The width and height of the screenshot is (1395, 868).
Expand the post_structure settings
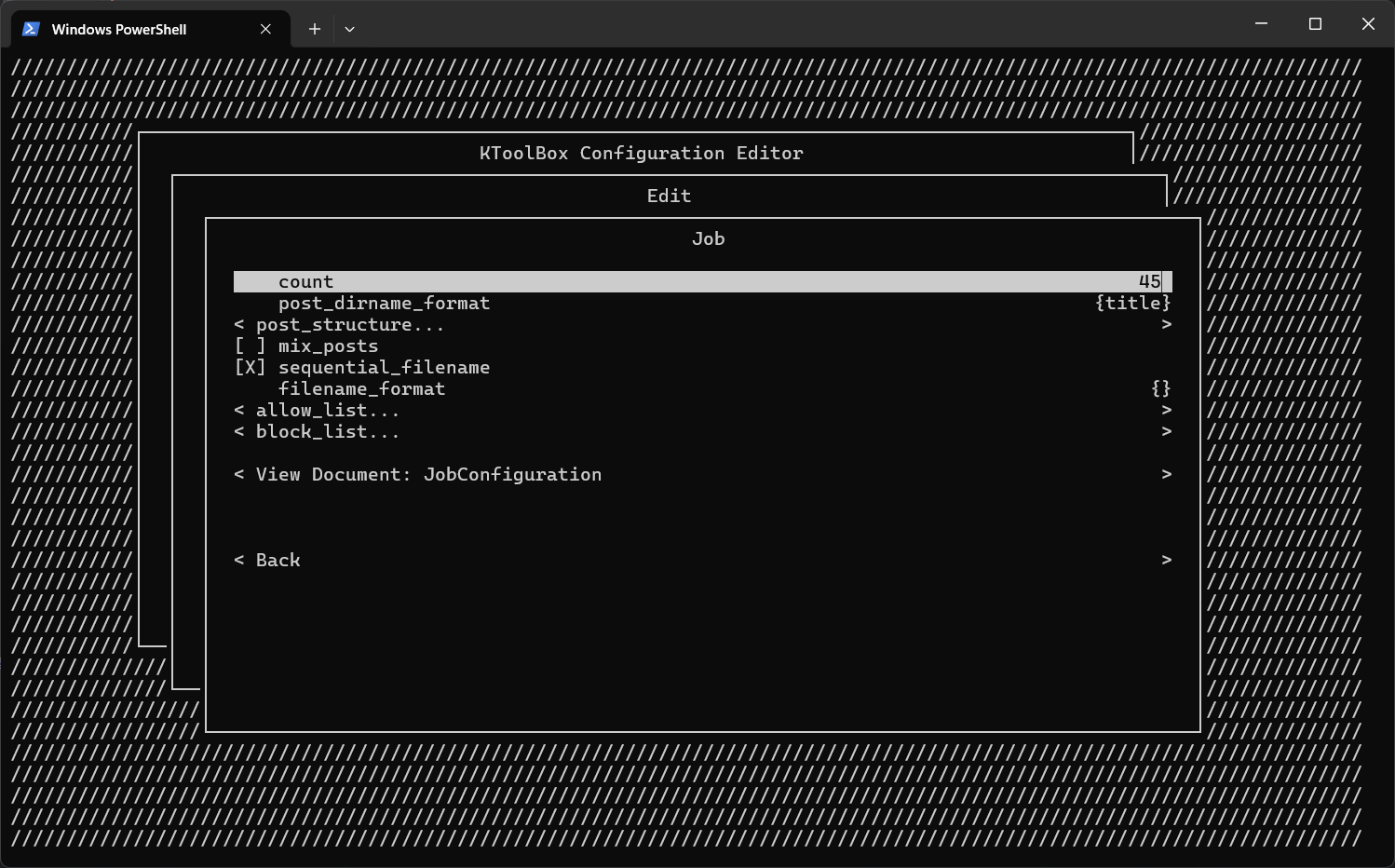point(349,324)
